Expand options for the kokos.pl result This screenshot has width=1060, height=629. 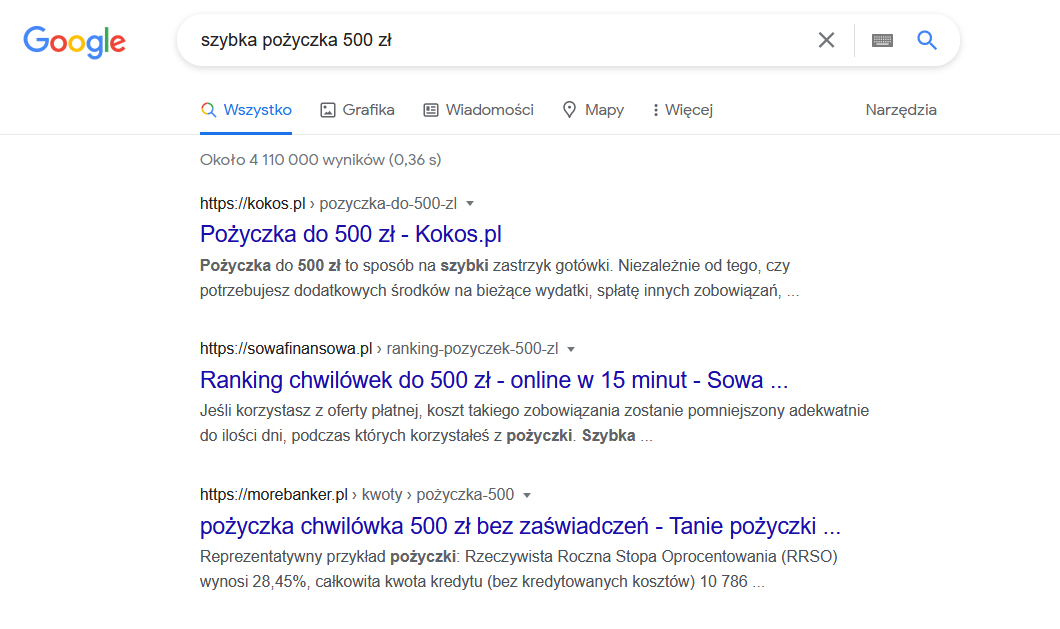pyautogui.click(x=470, y=202)
